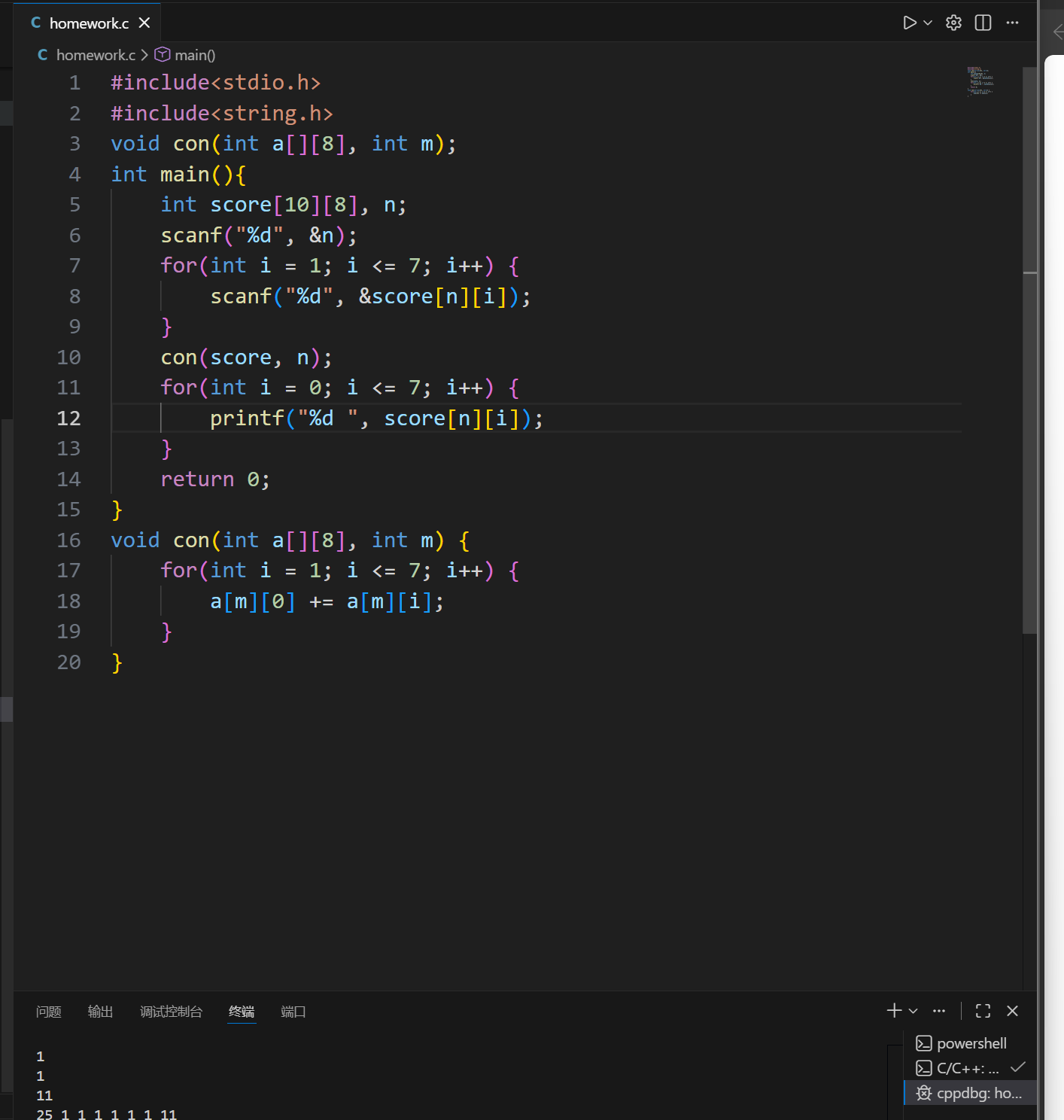Select the cppdbg debug terminal entry
The image size is (1064, 1120).
(970, 1093)
